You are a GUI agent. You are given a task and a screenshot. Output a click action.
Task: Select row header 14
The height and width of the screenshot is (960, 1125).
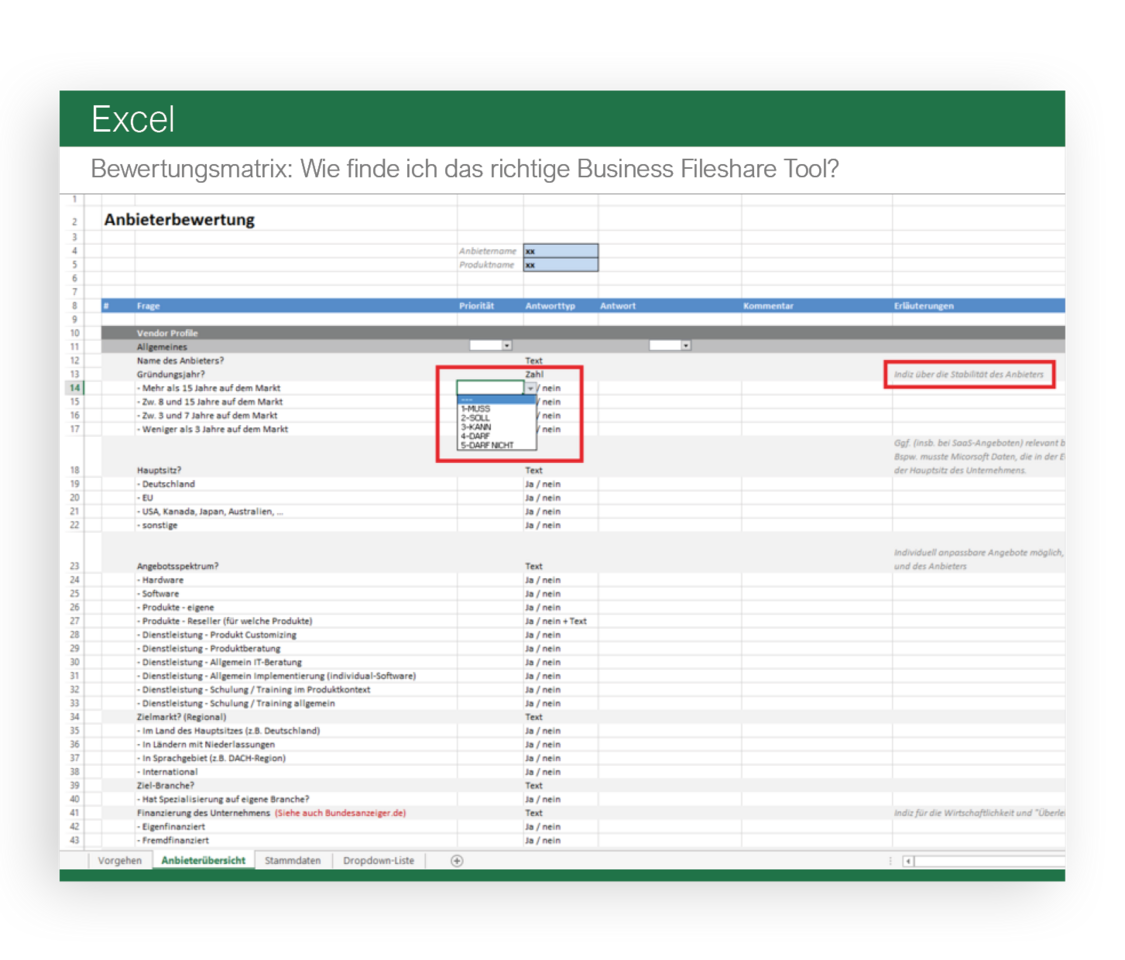pyautogui.click(x=74, y=388)
